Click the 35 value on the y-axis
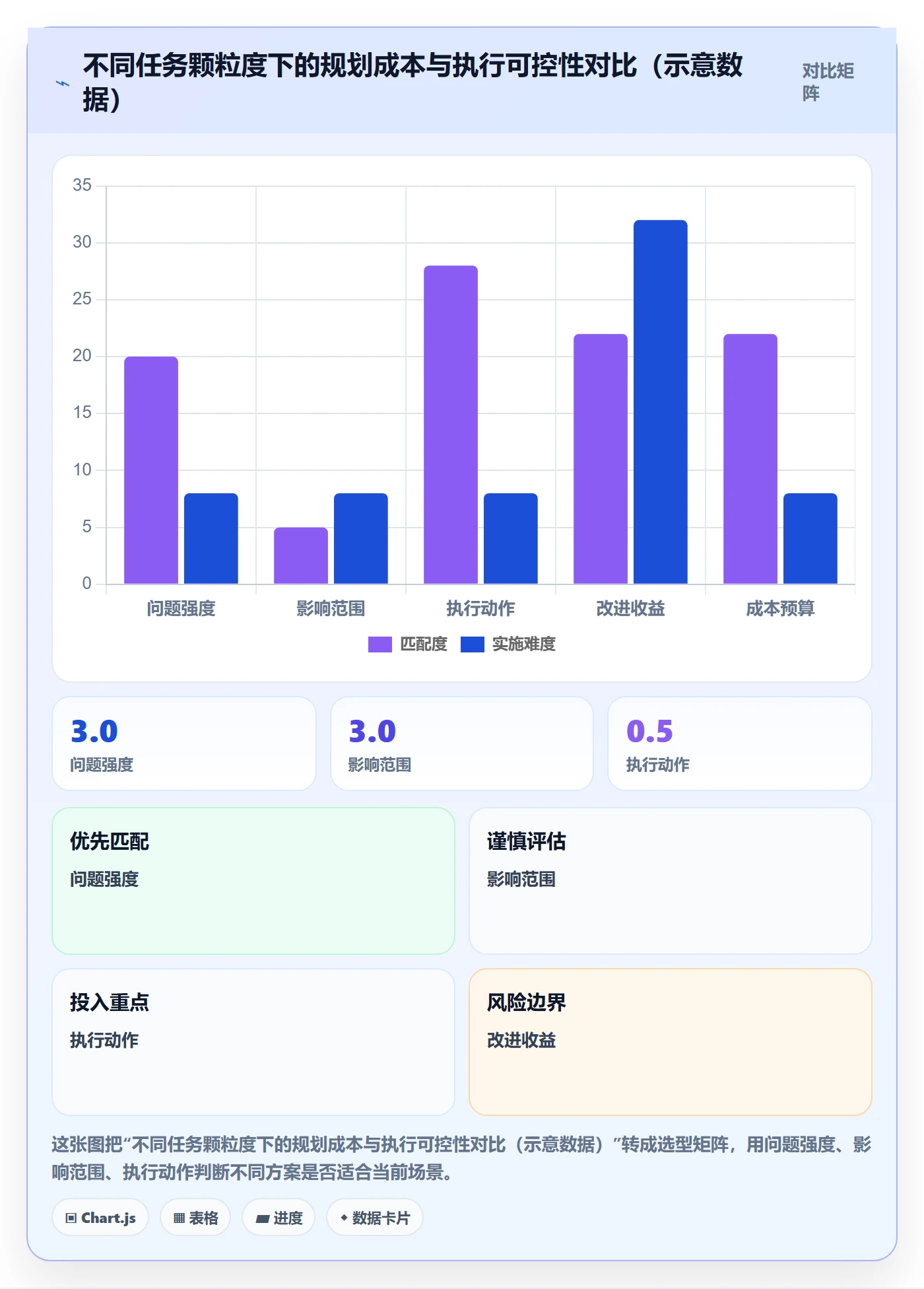This screenshot has height=1289, width=924. [82, 185]
